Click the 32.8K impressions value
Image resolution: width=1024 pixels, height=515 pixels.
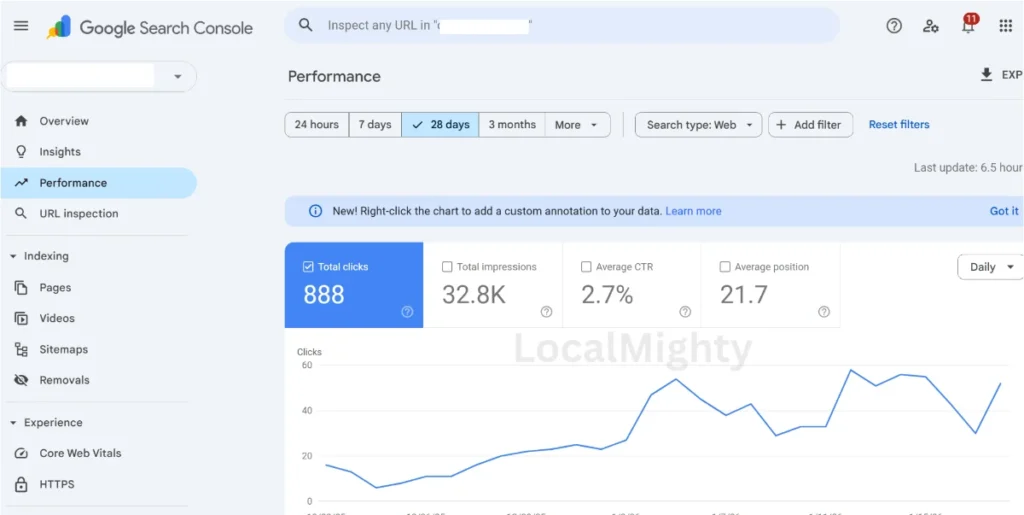point(474,295)
